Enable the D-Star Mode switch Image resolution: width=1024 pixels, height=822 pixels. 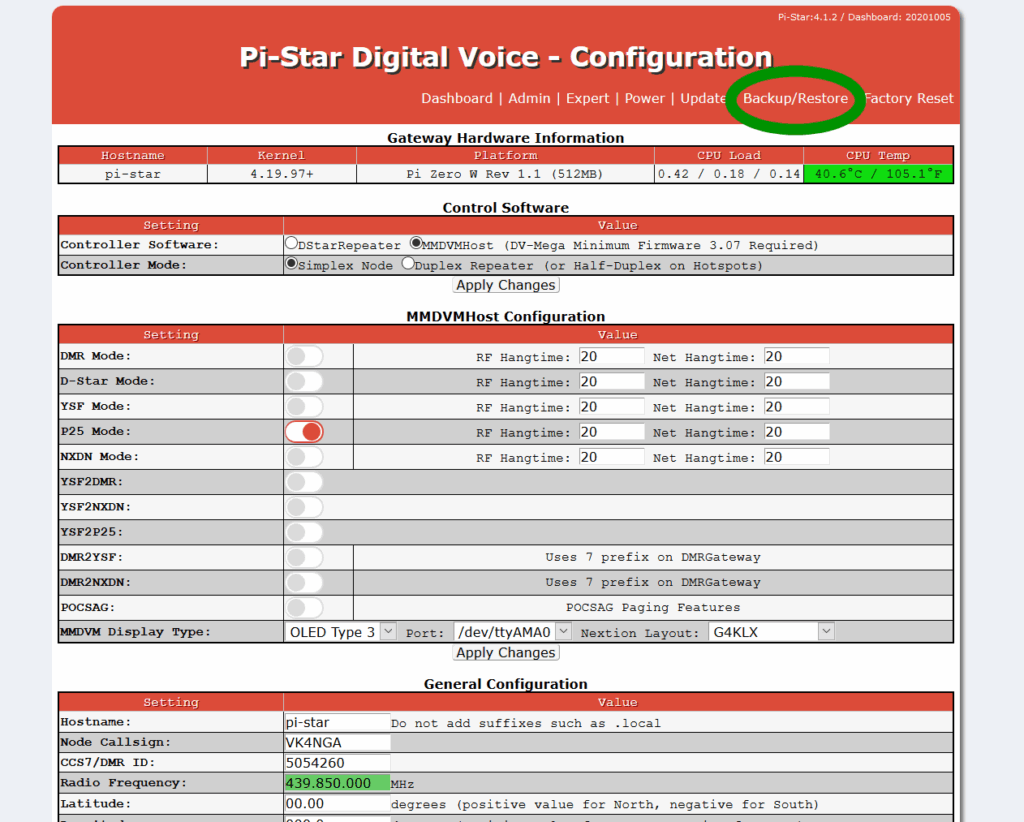click(x=304, y=381)
